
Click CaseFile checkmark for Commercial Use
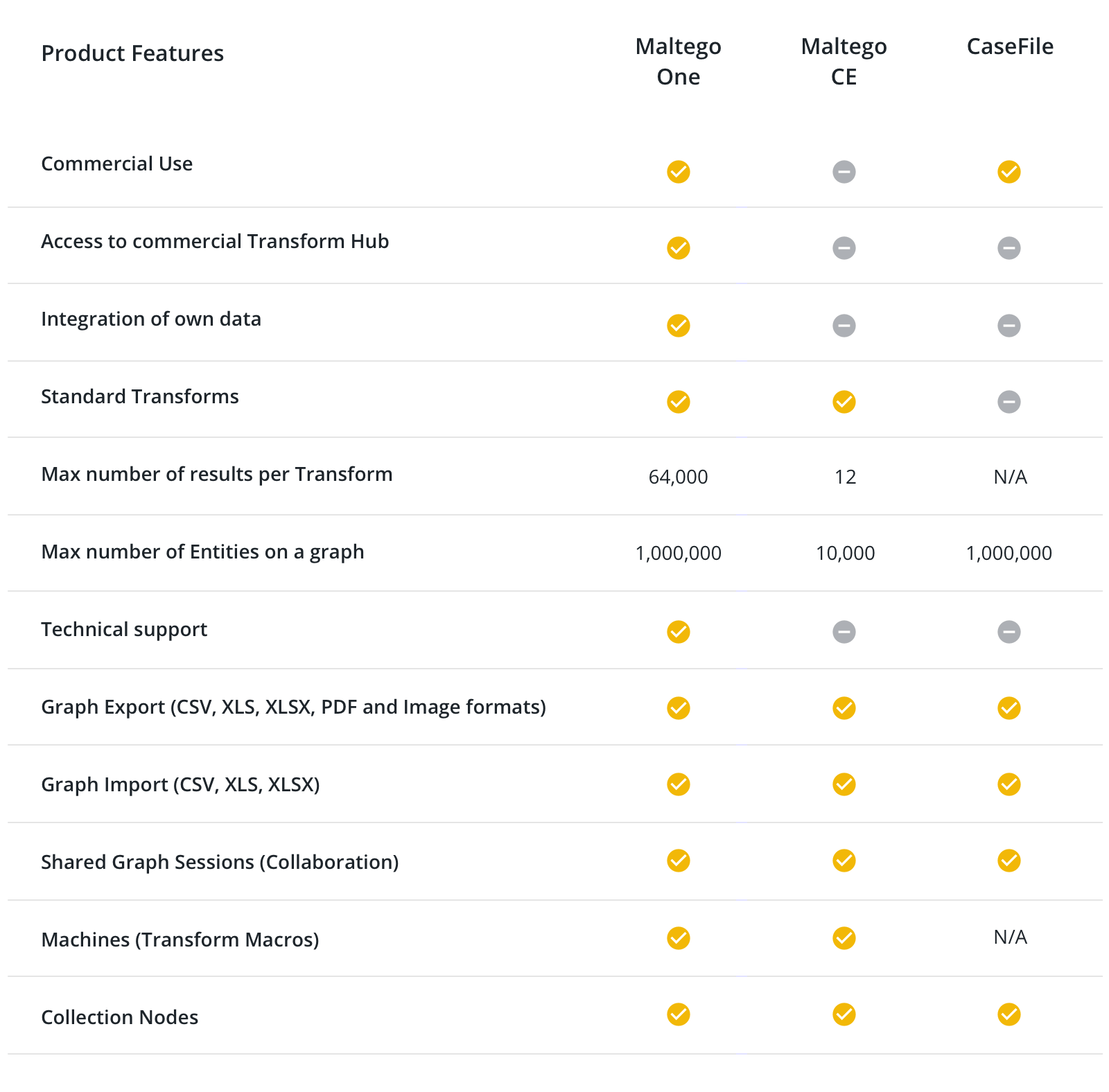click(1008, 171)
